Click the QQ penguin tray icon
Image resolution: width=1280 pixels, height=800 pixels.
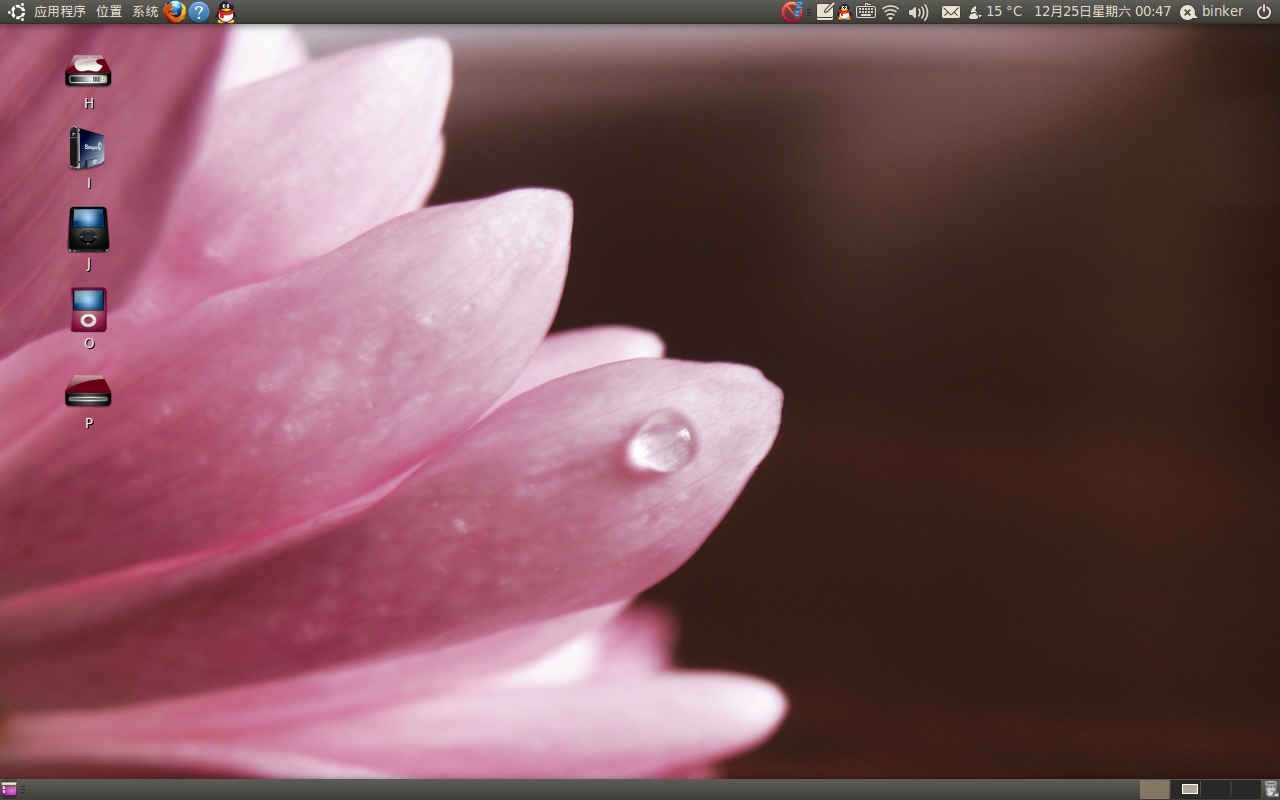(x=844, y=12)
